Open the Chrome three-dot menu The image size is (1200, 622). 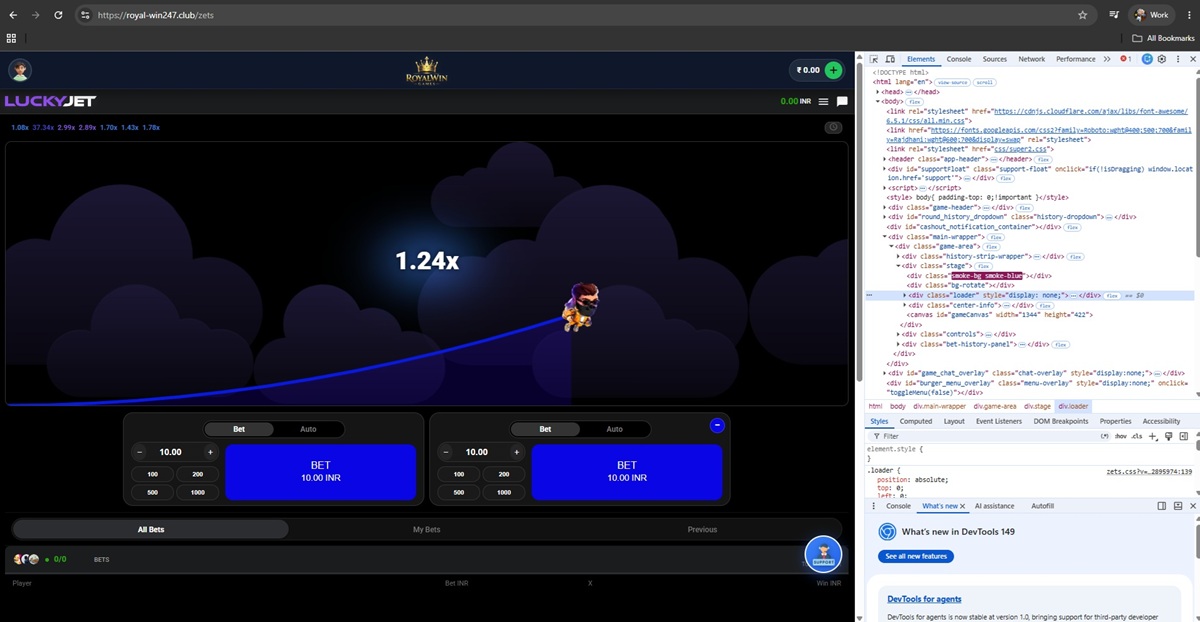(x=1188, y=15)
